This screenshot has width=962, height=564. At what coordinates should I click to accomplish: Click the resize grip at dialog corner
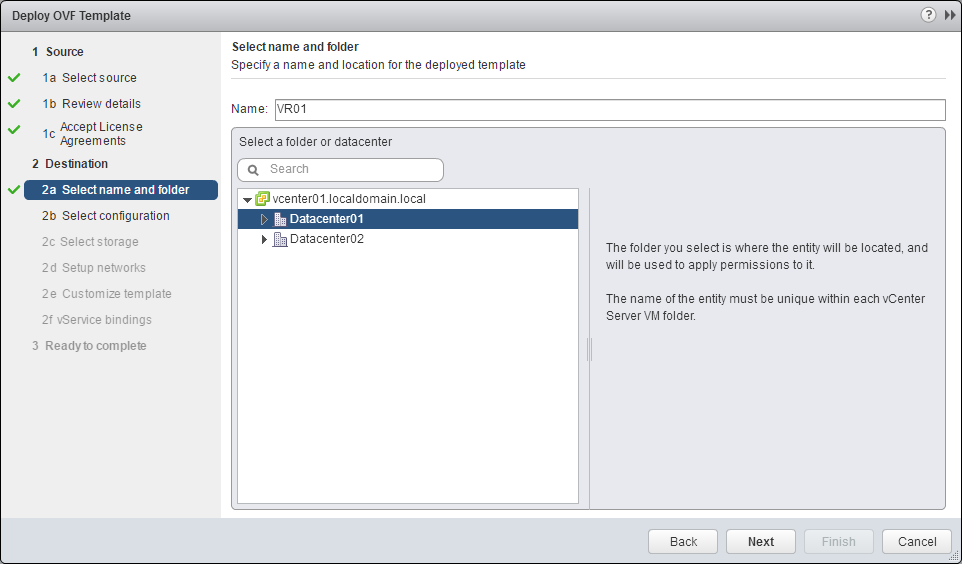tap(953, 556)
